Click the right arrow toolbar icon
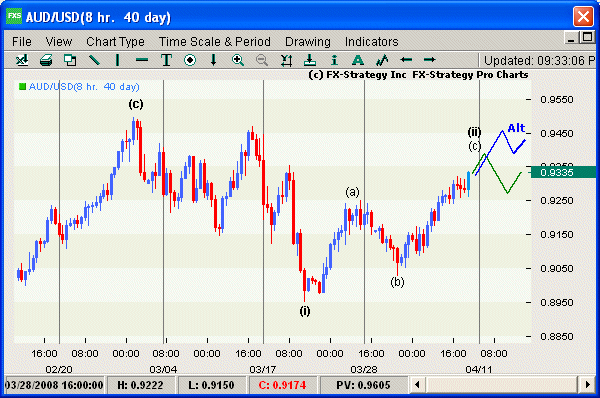 (x=430, y=60)
